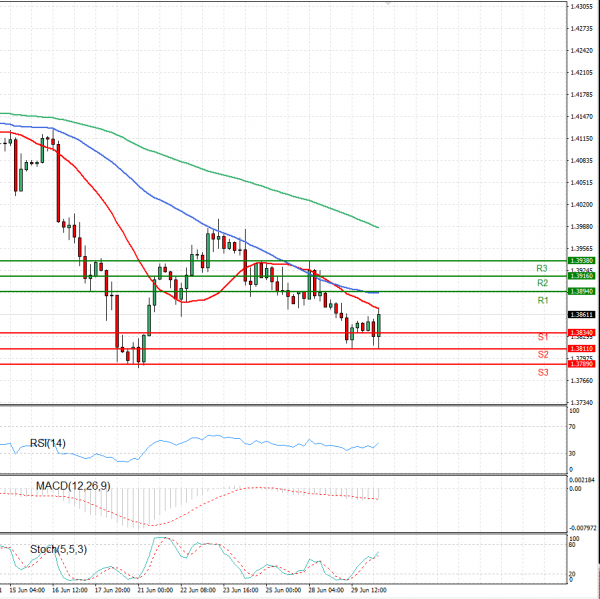This screenshot has width=600, height=599.
Task: Click the S2 support label
Action: [543, 354]
